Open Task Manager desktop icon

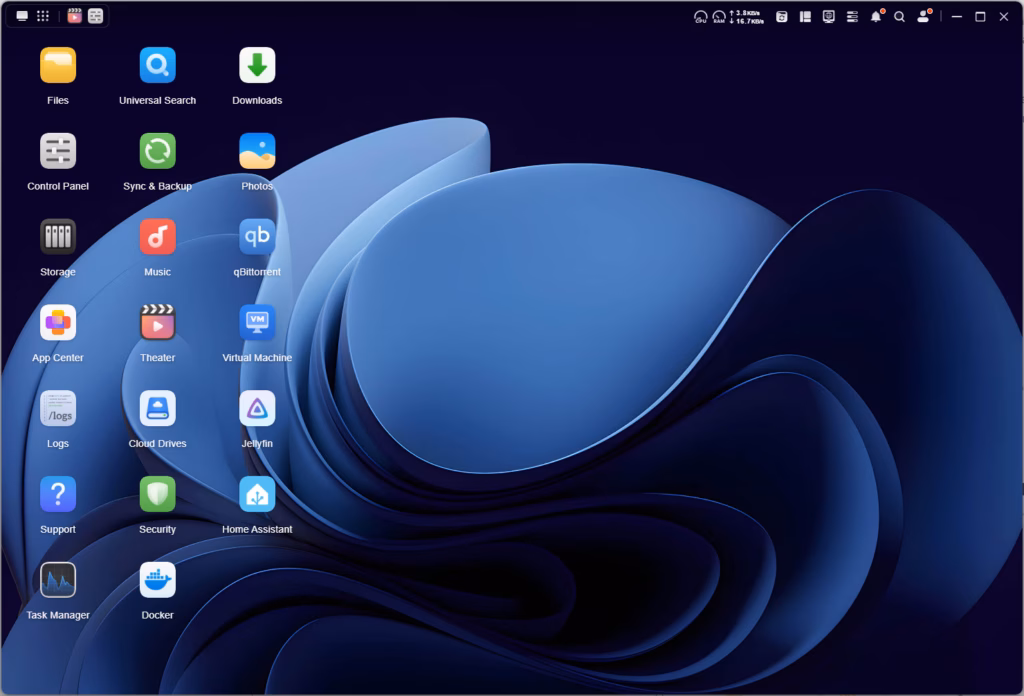pyautogui.click(x=58, y=581)
